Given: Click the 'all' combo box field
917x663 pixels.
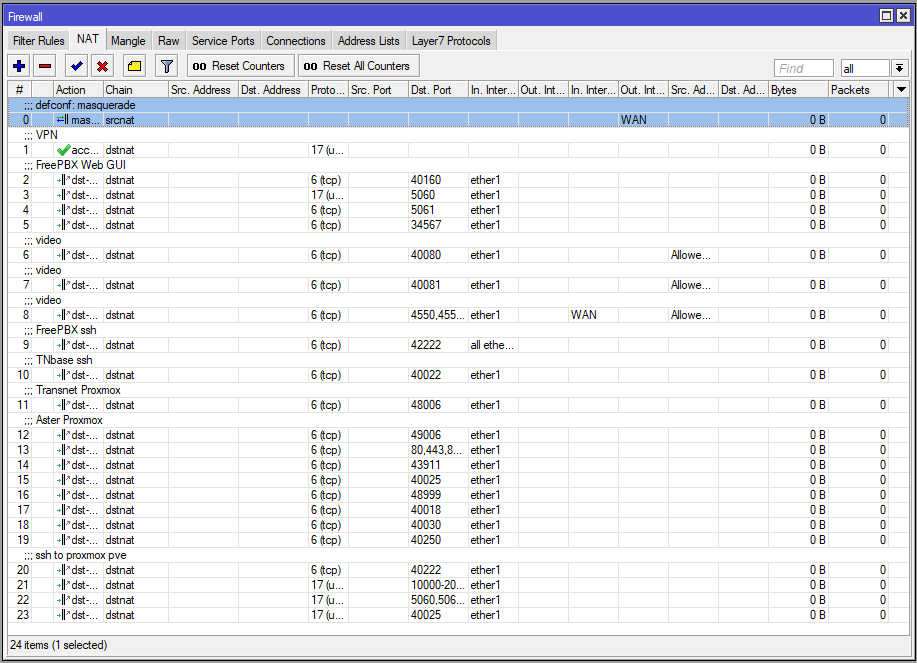Looking at the screenshot, I should (866, 68).
